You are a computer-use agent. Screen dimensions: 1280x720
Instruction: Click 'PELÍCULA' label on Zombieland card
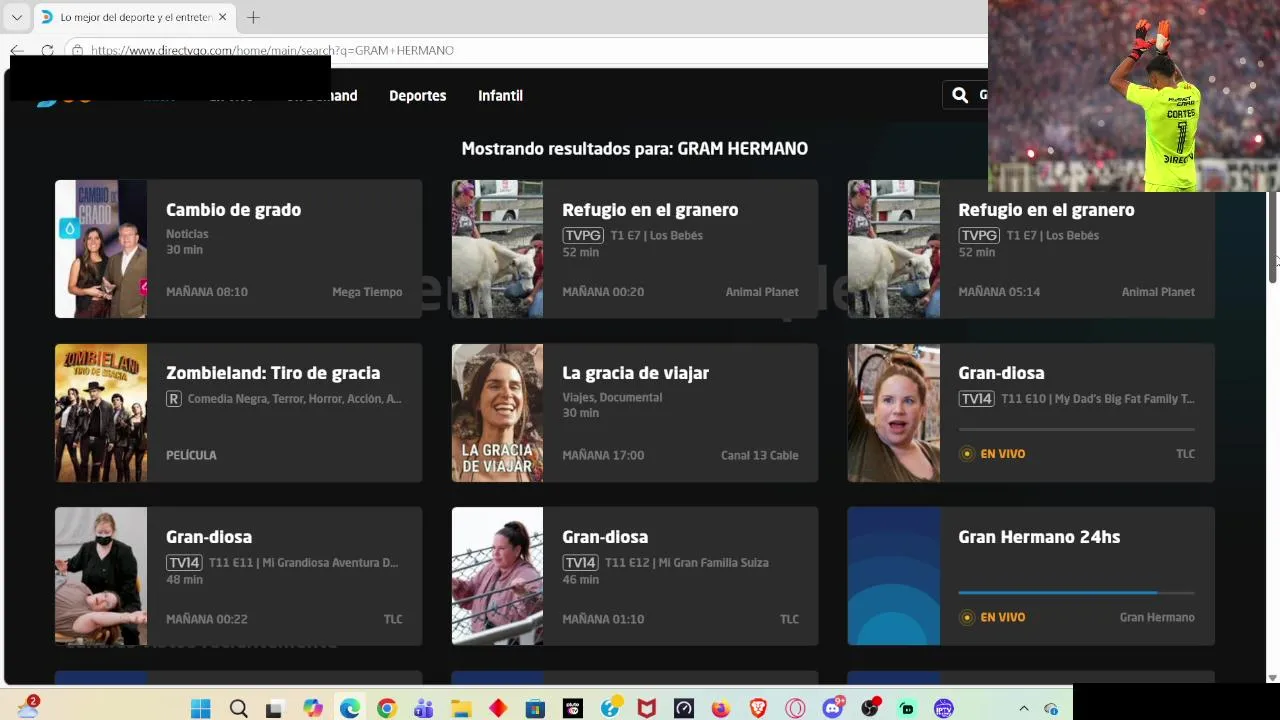pos(191,455)
